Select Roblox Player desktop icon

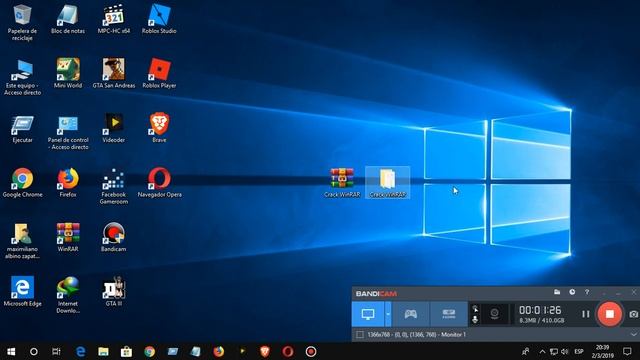159,73
